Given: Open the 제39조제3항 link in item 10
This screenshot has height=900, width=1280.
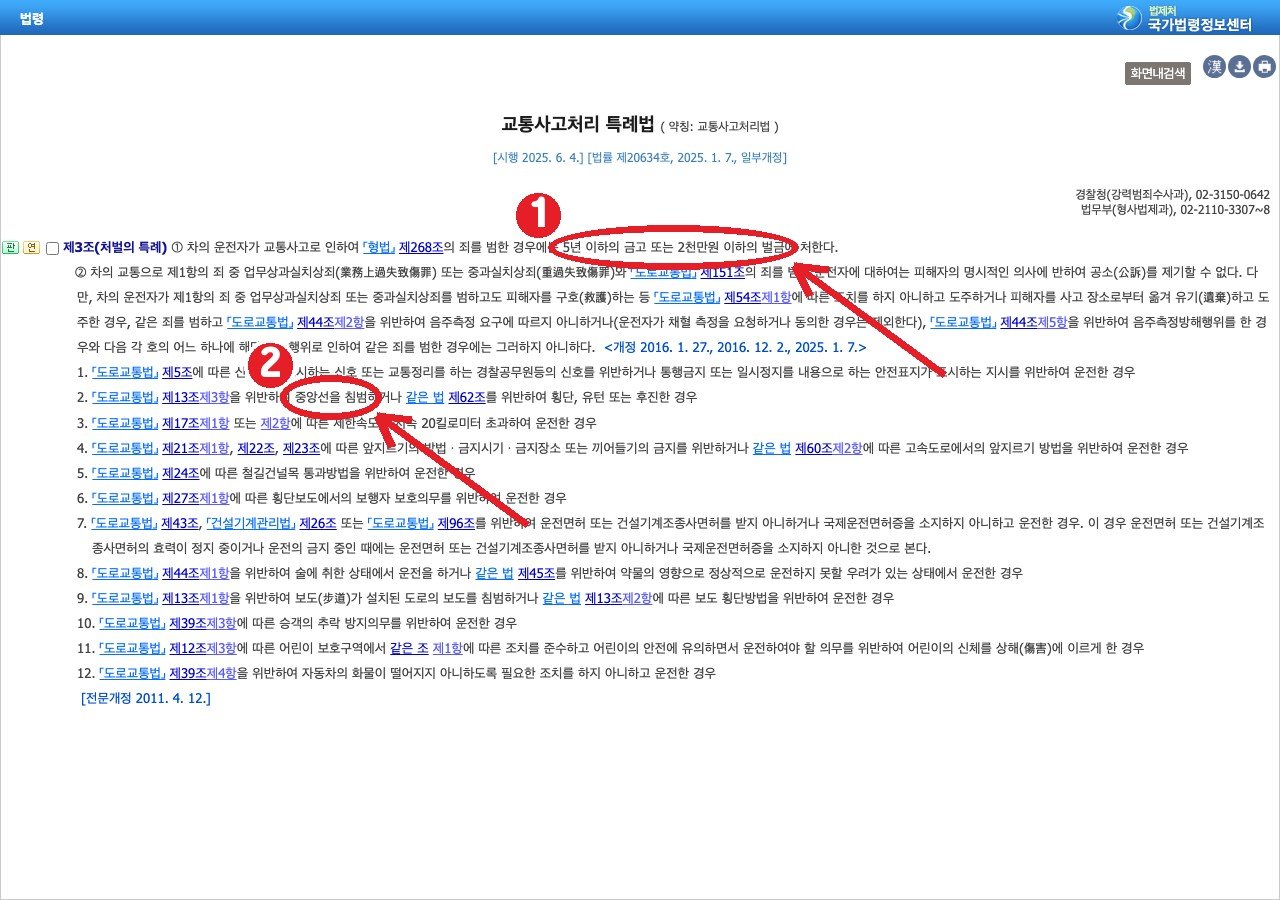Looking at the screenshot, I should [x=201, y=623].
